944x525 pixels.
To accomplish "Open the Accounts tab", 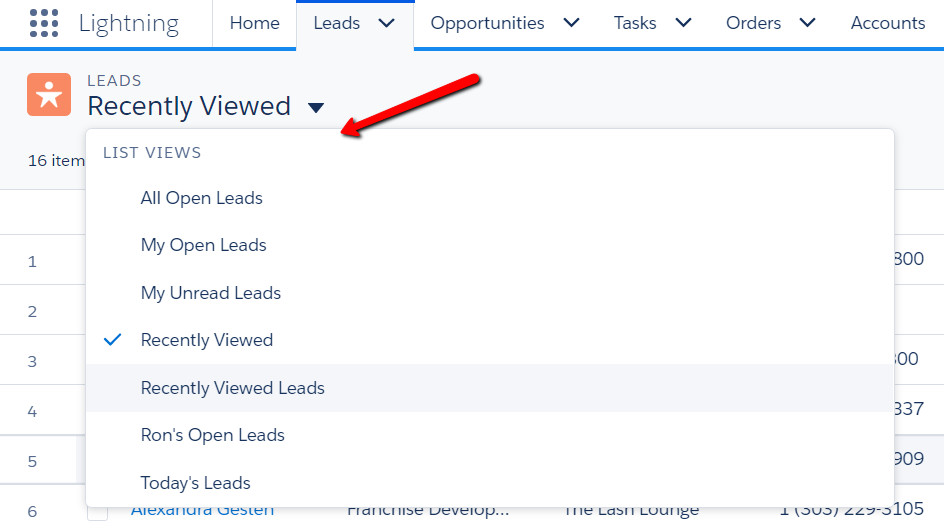I will tap(887, 23).
